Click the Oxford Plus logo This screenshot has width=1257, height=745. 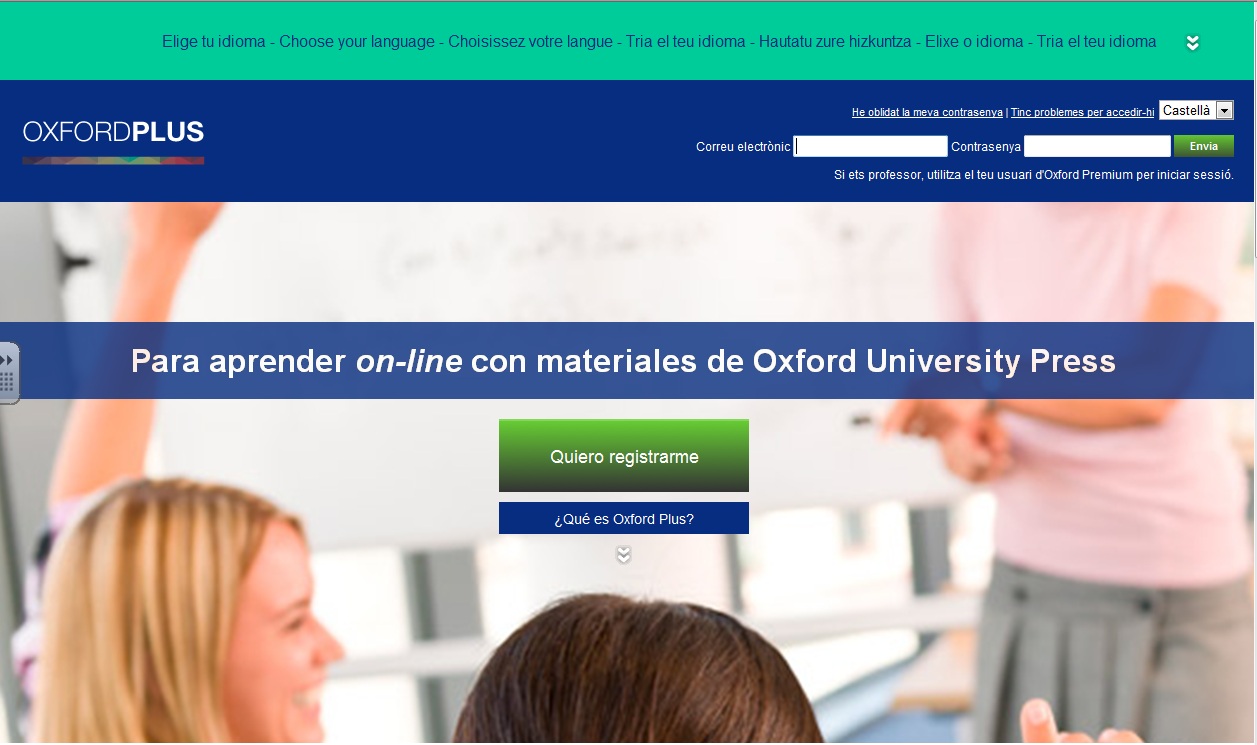113,132
